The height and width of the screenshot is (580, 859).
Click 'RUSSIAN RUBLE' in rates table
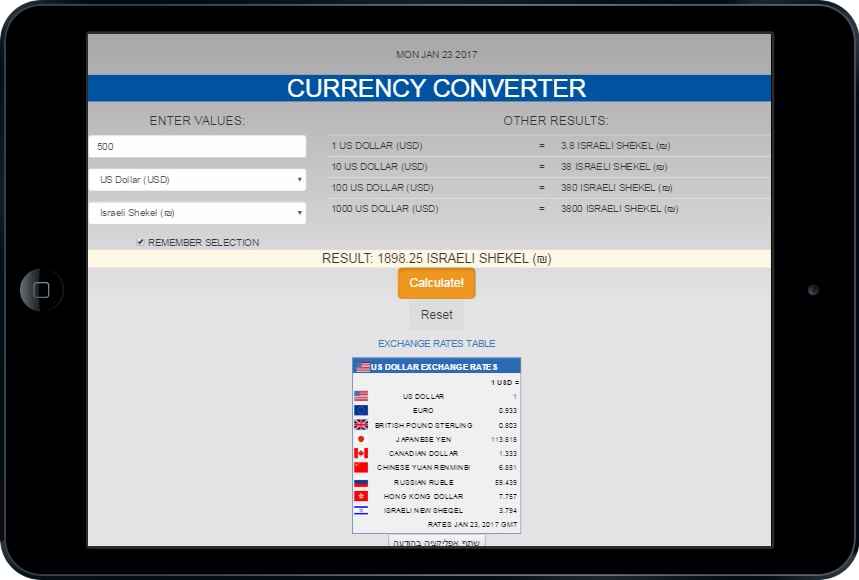[423, 483]
